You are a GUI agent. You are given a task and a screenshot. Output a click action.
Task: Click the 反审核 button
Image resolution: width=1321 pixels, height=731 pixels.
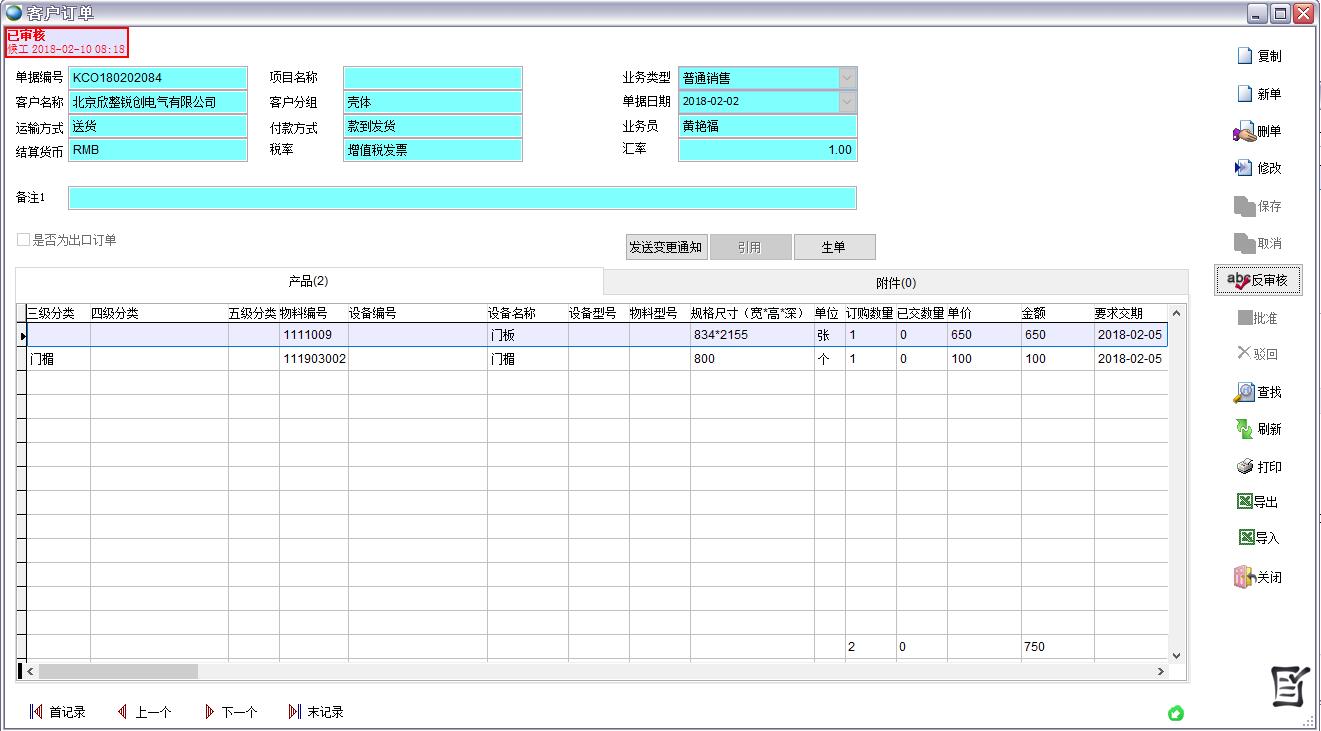tap(1257, 281)
